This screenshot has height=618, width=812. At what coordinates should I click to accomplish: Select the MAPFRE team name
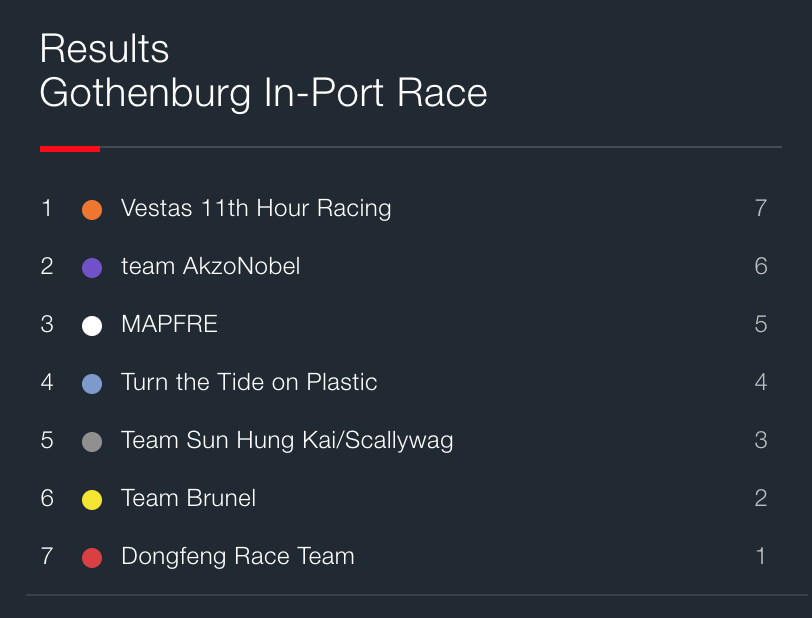[x=169, y=324]
